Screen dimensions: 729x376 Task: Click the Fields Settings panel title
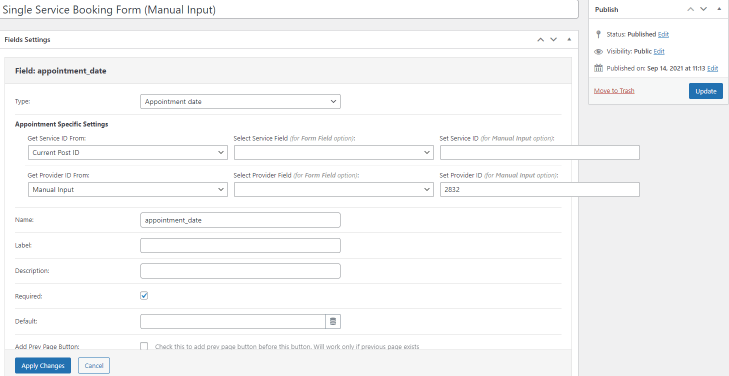[27, 40]
